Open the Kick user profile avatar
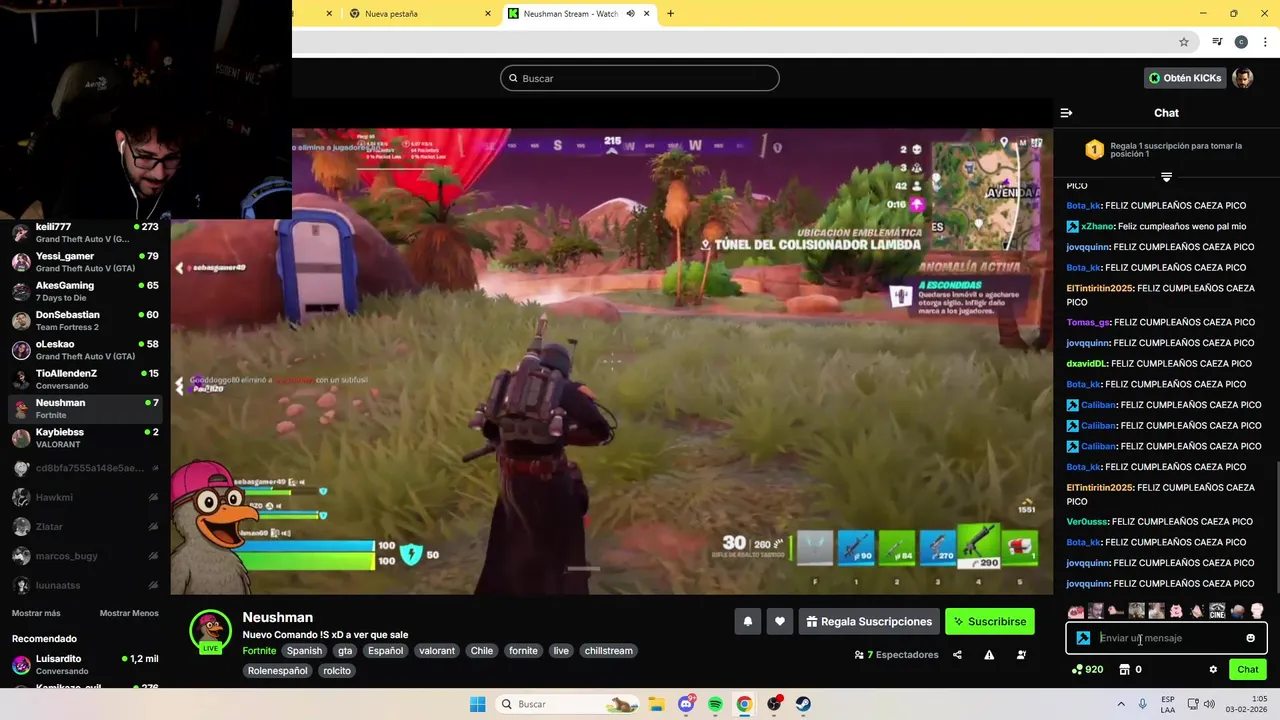This screenshot has width=1280, height=720. click(x=1243, y=78)
